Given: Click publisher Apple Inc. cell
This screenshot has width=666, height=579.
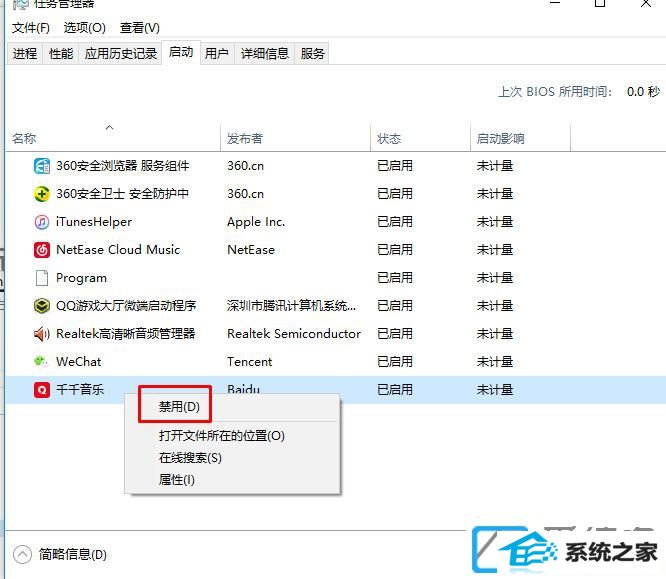Looking at the screenshot, I should (256, 222).
